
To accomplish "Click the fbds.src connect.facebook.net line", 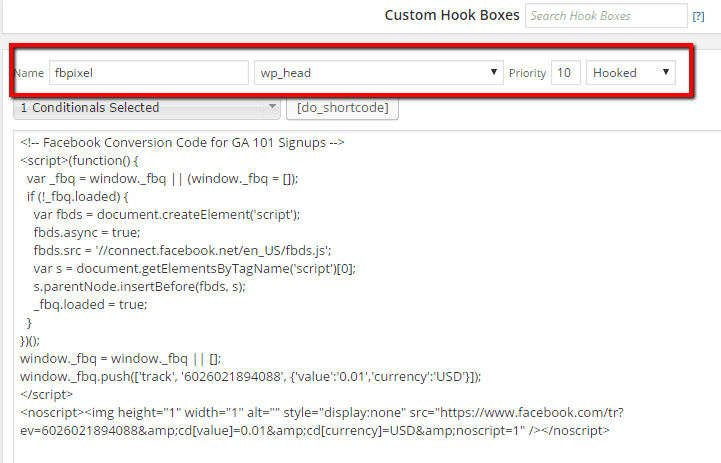I will 181,250.
